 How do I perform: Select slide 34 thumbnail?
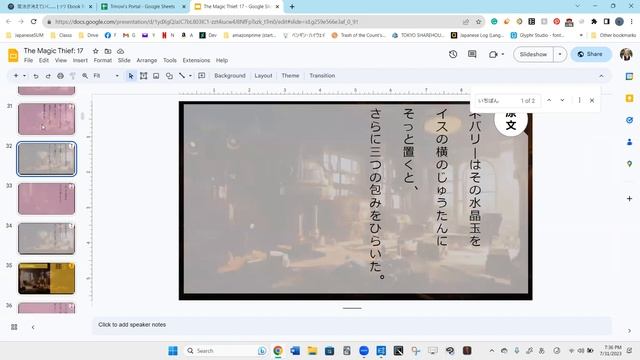click(47, 238)
